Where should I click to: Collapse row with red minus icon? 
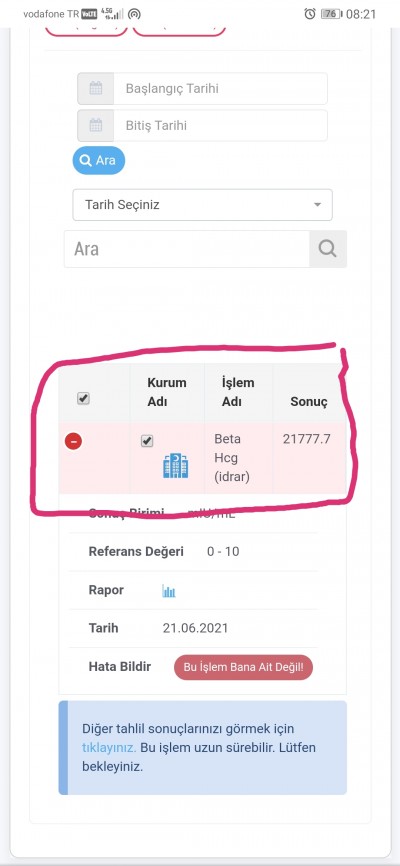coord(73,441)
